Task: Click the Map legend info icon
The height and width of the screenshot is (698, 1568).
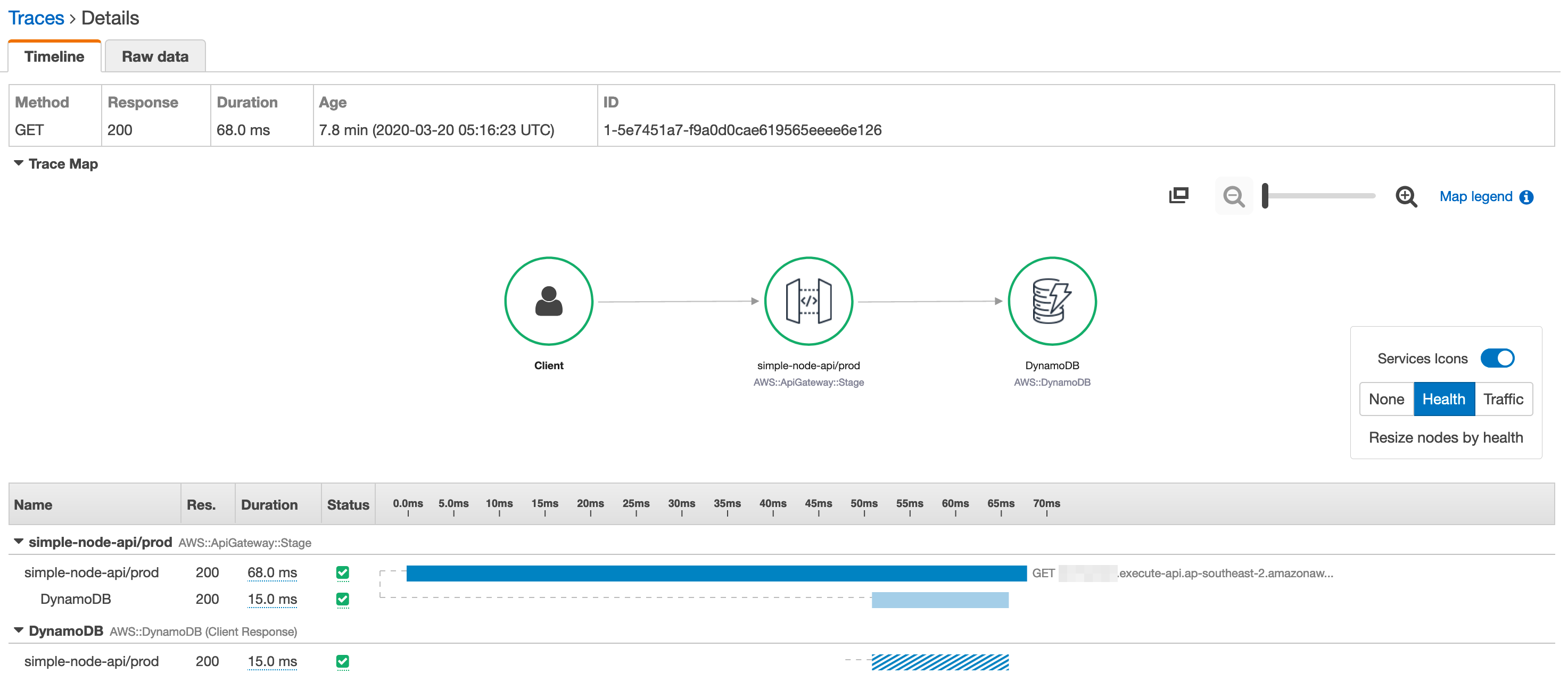Action: coord(1526,197)
